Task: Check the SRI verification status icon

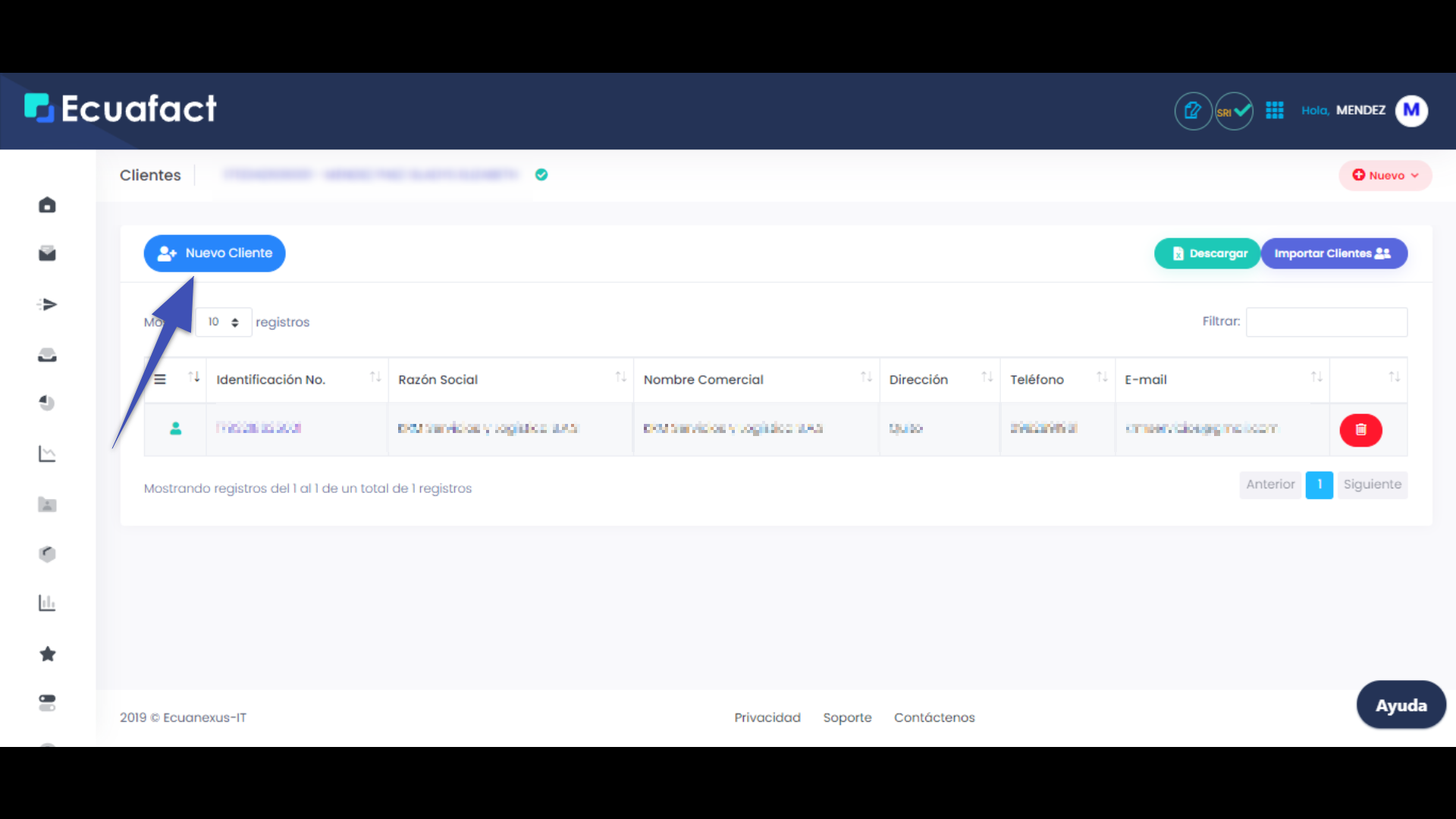Action: 1234,111
